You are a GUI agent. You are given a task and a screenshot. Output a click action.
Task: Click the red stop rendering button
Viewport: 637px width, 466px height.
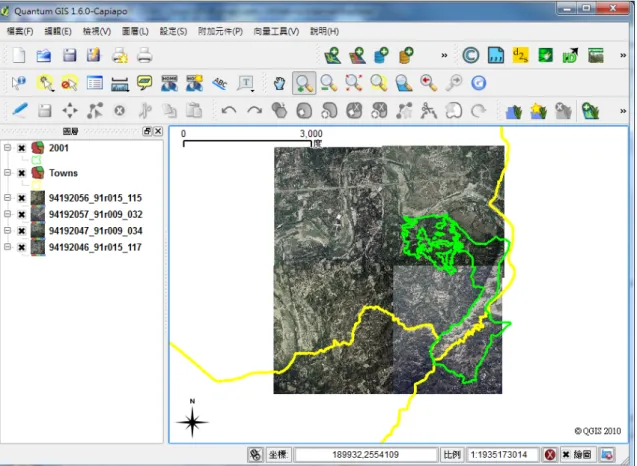(x=550, y=454)
